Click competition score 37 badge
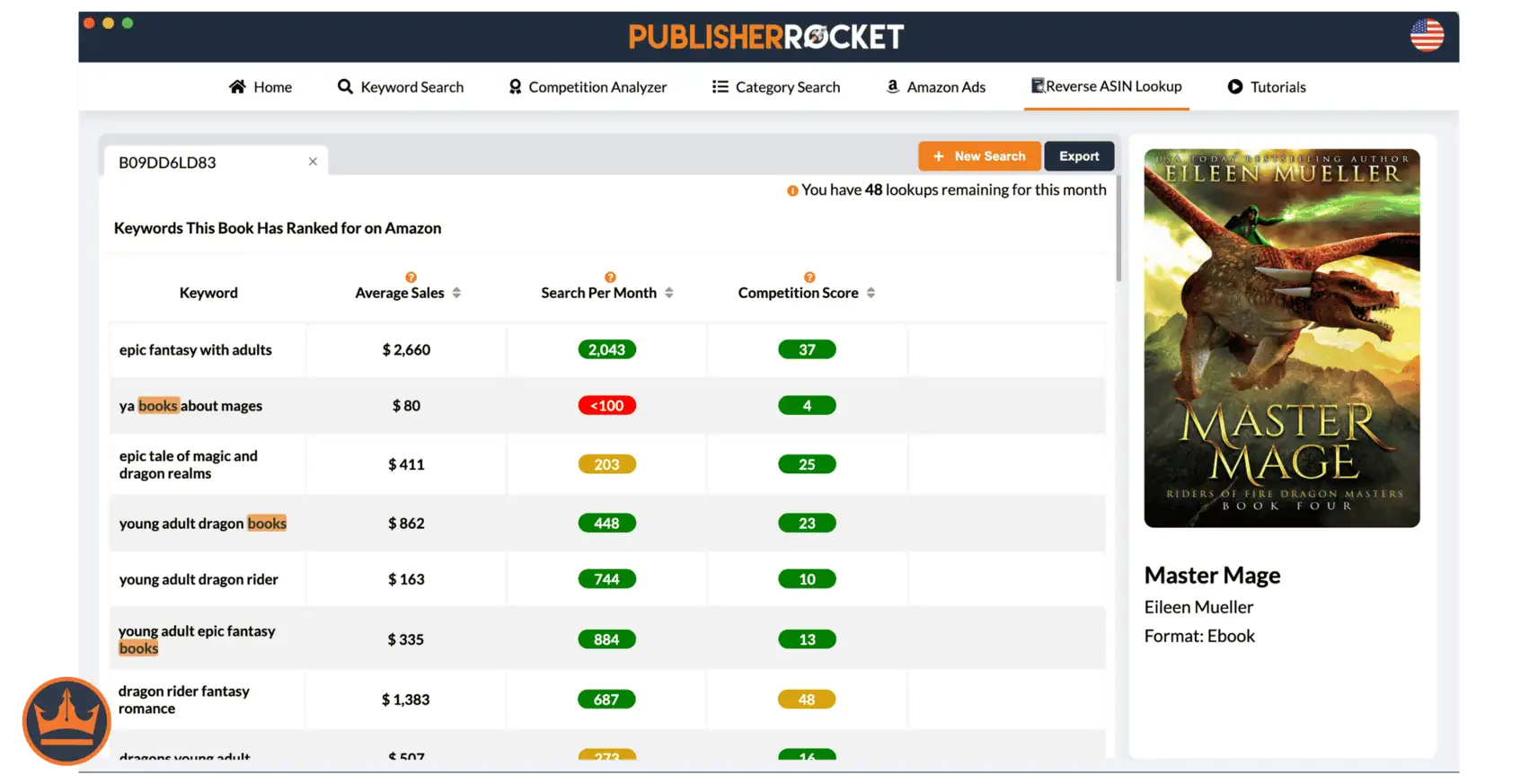The height and width of the screenshot is (784, 1538). click(807, 349)
